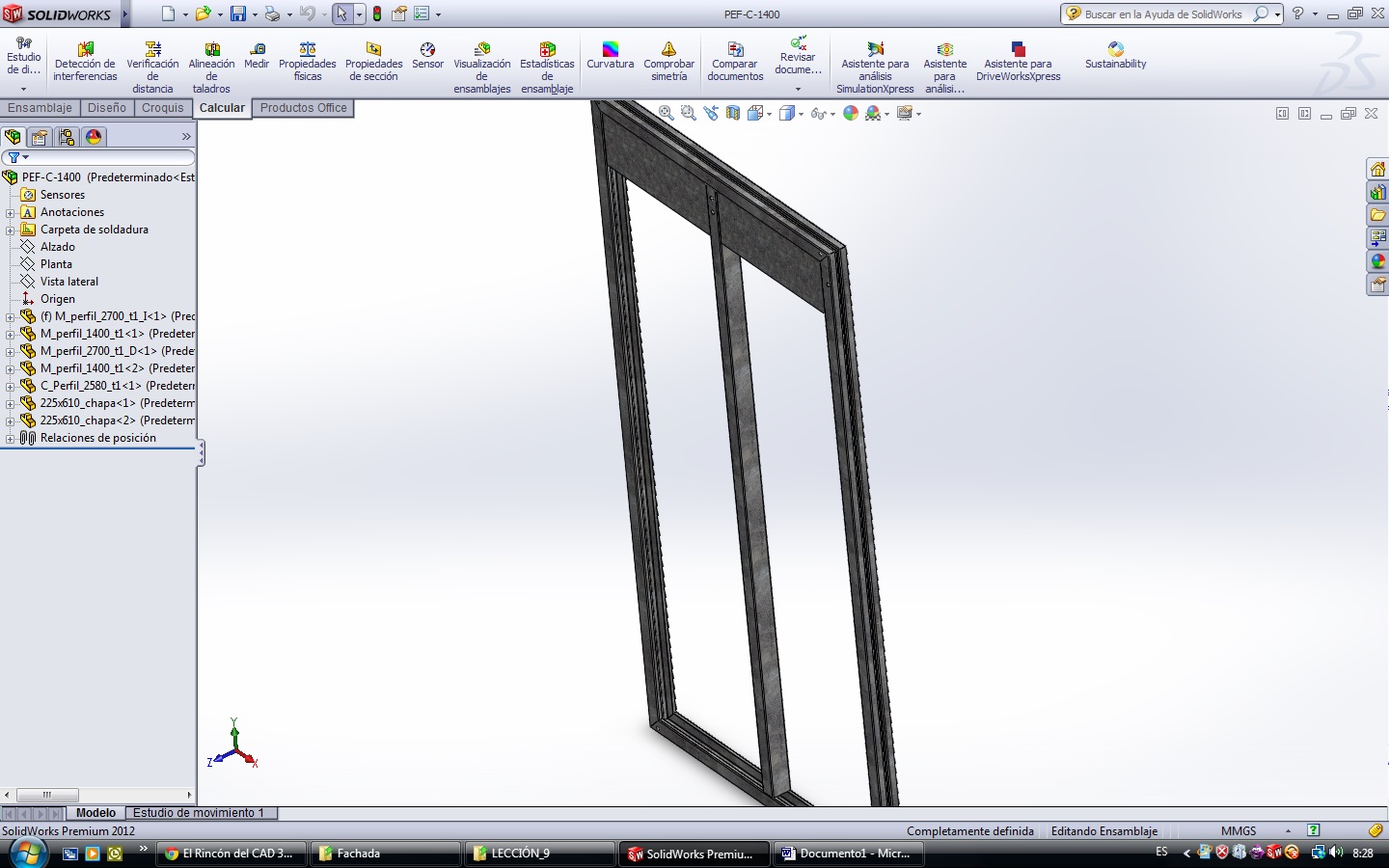Screen dimensions: 1389x868
Task: Select Origen in the feature tree
Action: click(58, 299)
